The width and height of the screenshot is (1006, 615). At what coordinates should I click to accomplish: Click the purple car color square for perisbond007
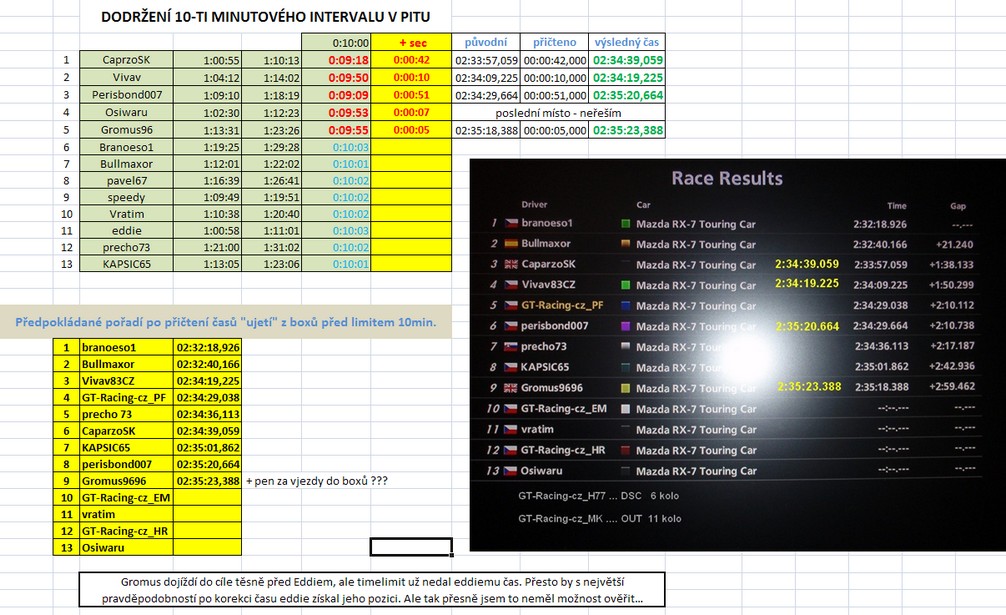626,326
